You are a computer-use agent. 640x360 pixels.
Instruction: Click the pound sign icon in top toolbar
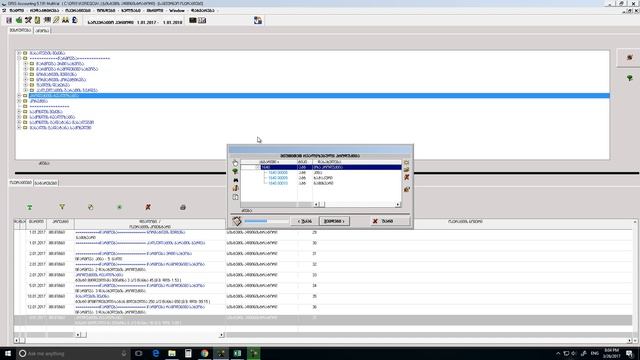[75, 20]
